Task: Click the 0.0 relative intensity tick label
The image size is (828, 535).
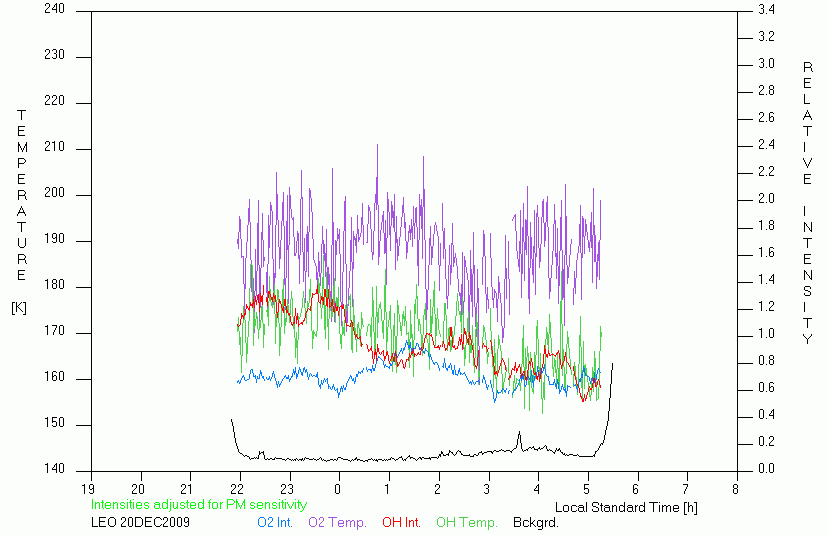Action: coord(766,469)
